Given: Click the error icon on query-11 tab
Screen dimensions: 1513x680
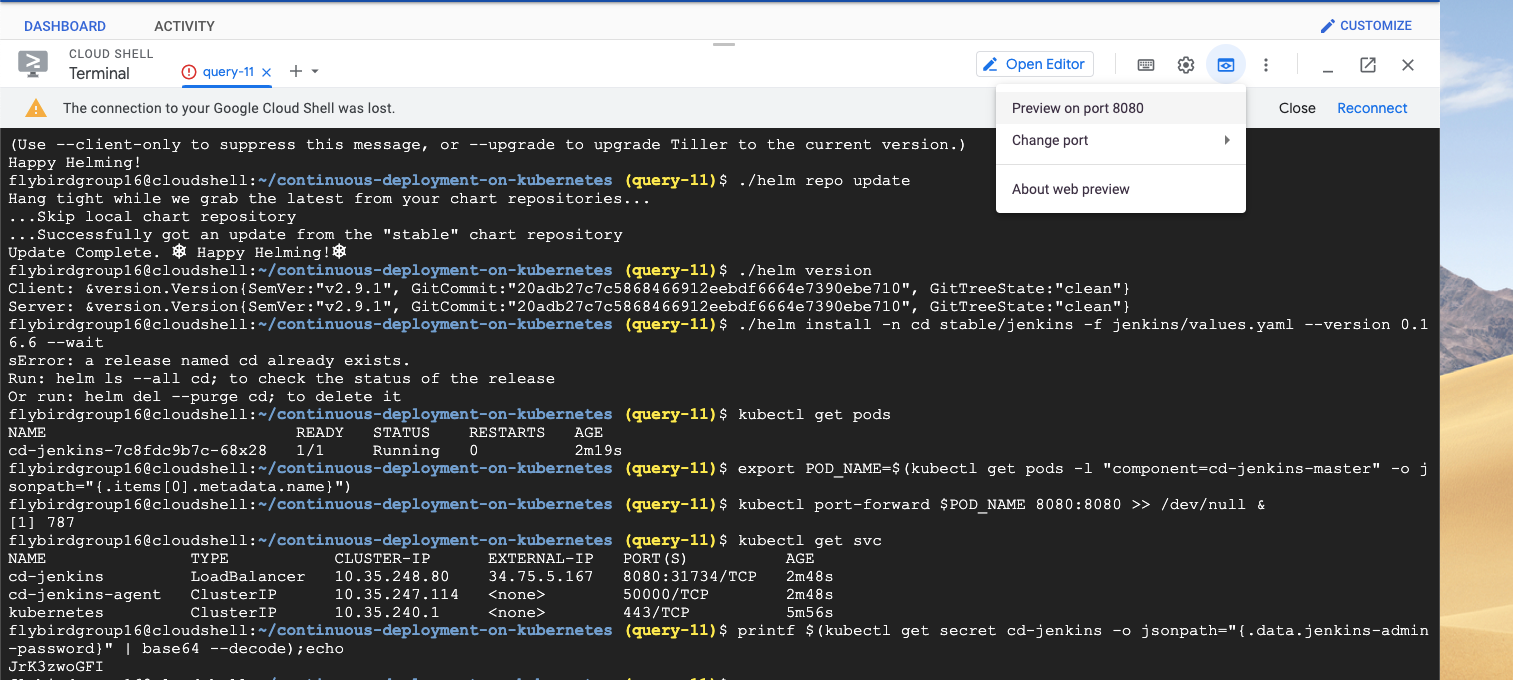Looking at the screenshot, I should (x=189, y=72).
